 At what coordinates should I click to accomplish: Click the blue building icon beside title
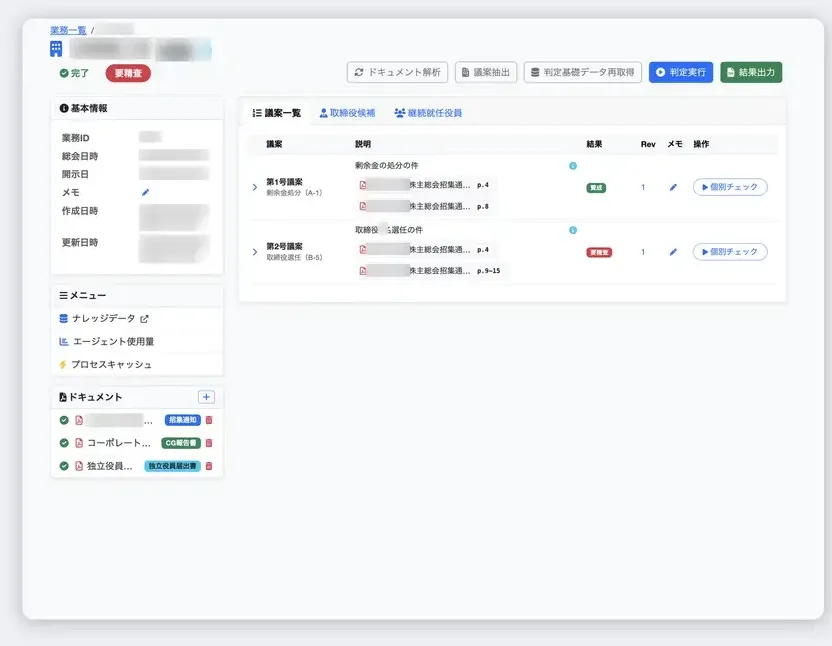[56, 49]
